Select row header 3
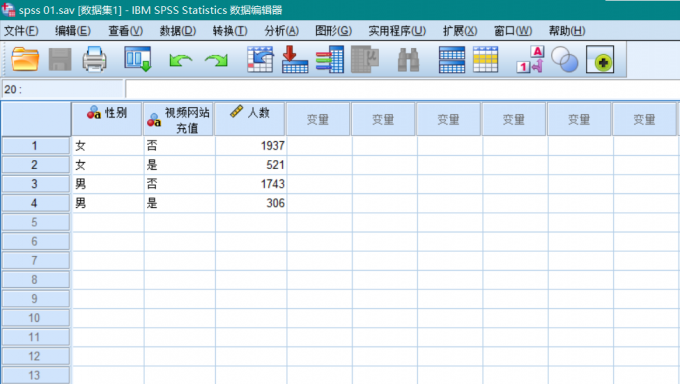 [36, 184]
